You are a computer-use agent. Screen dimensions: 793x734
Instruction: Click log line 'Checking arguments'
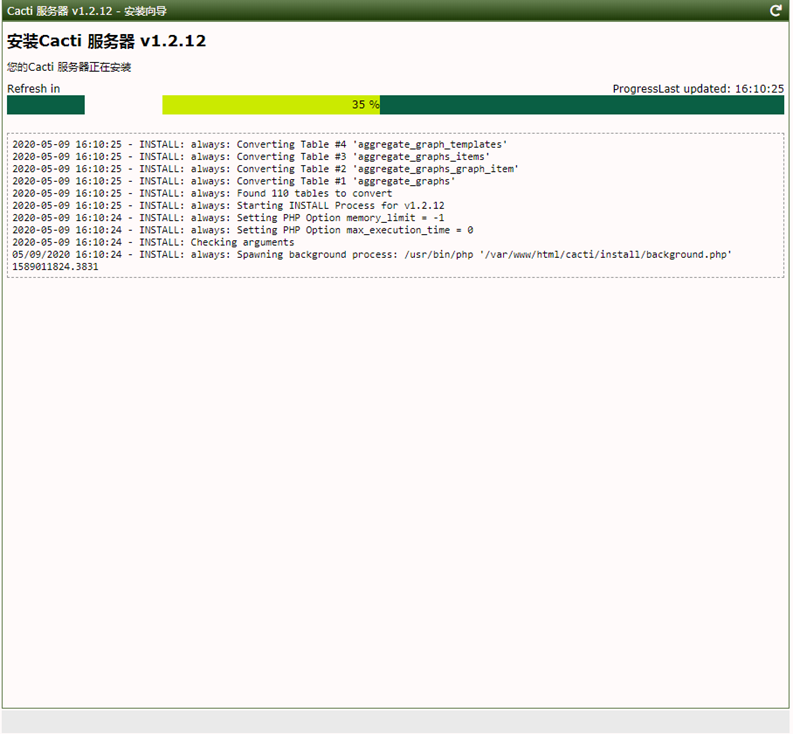tap(153, 242)
